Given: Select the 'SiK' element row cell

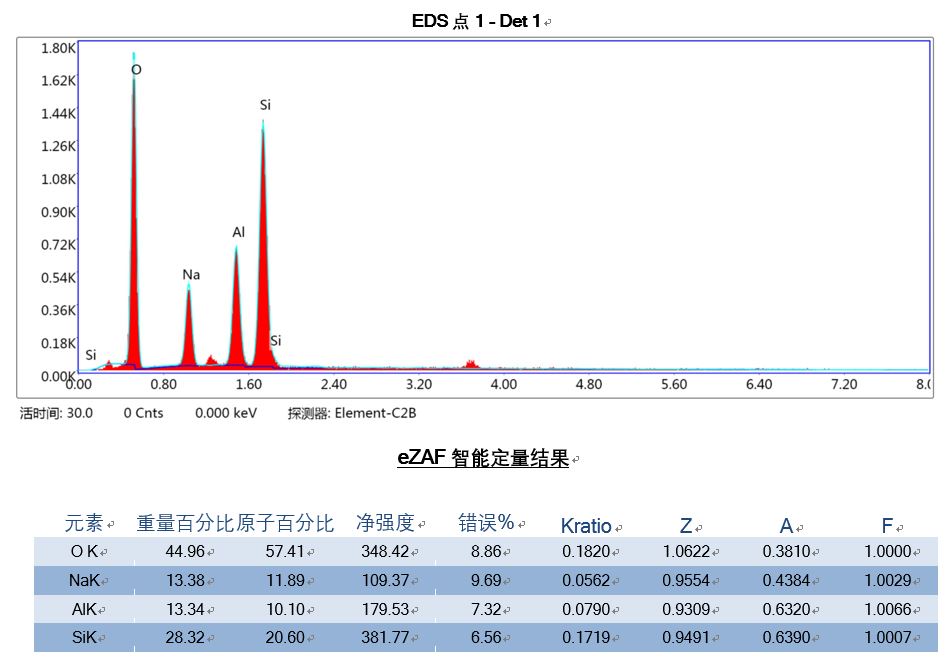Looking at the screenshot, I should (84, 638).
